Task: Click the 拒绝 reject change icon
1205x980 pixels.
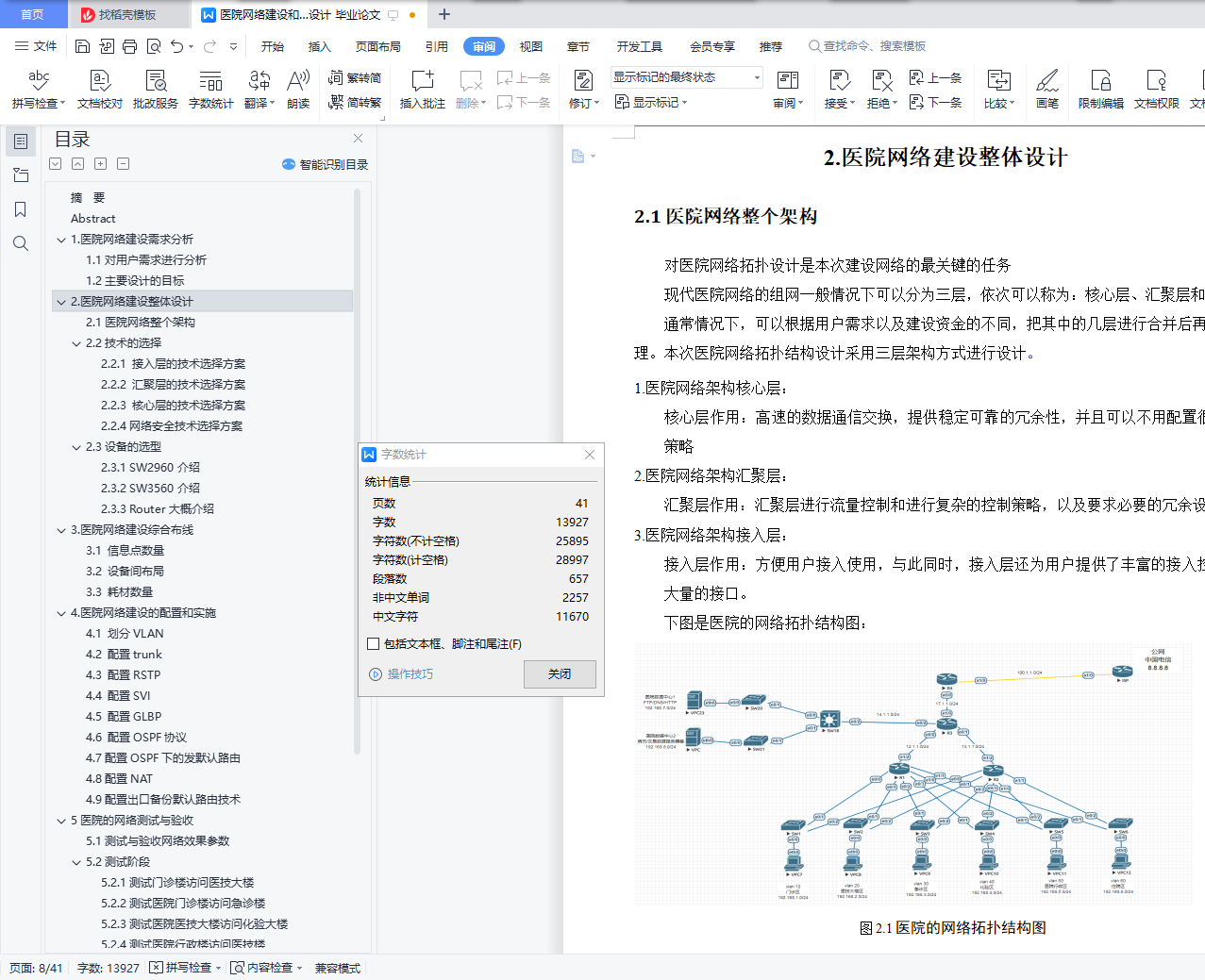Action: click(881, 81)
